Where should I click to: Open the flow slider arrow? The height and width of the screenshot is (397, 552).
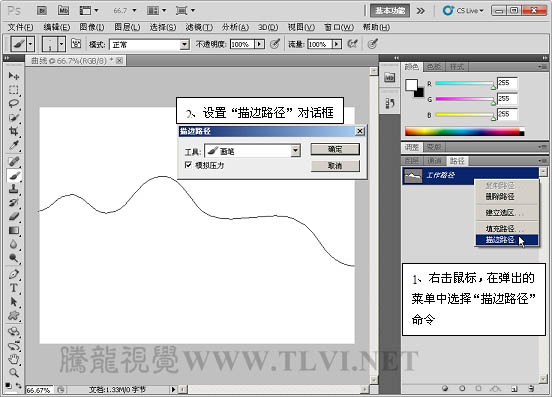pos(337,44)
